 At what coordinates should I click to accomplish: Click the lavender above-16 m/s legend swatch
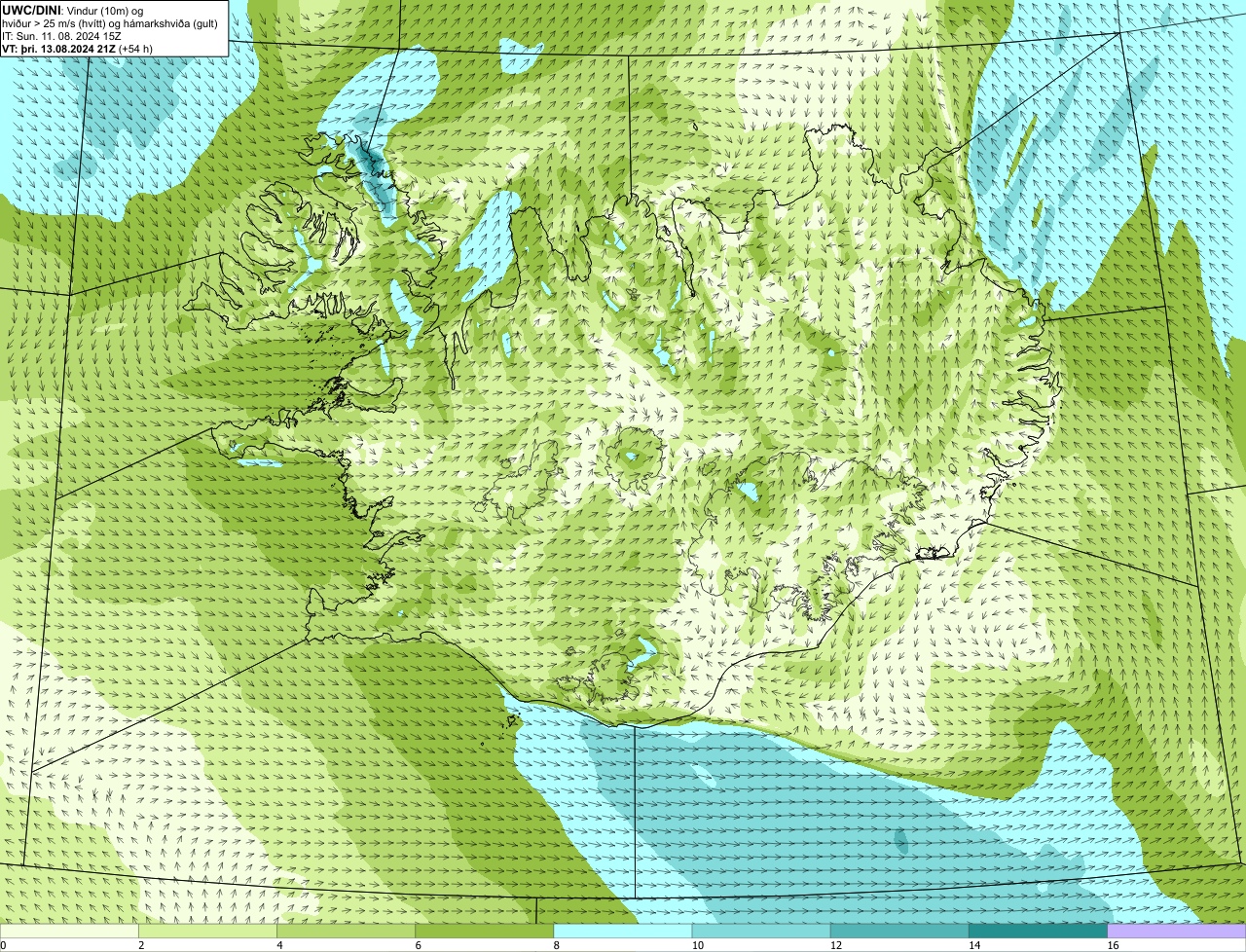tap(1177, 931)
